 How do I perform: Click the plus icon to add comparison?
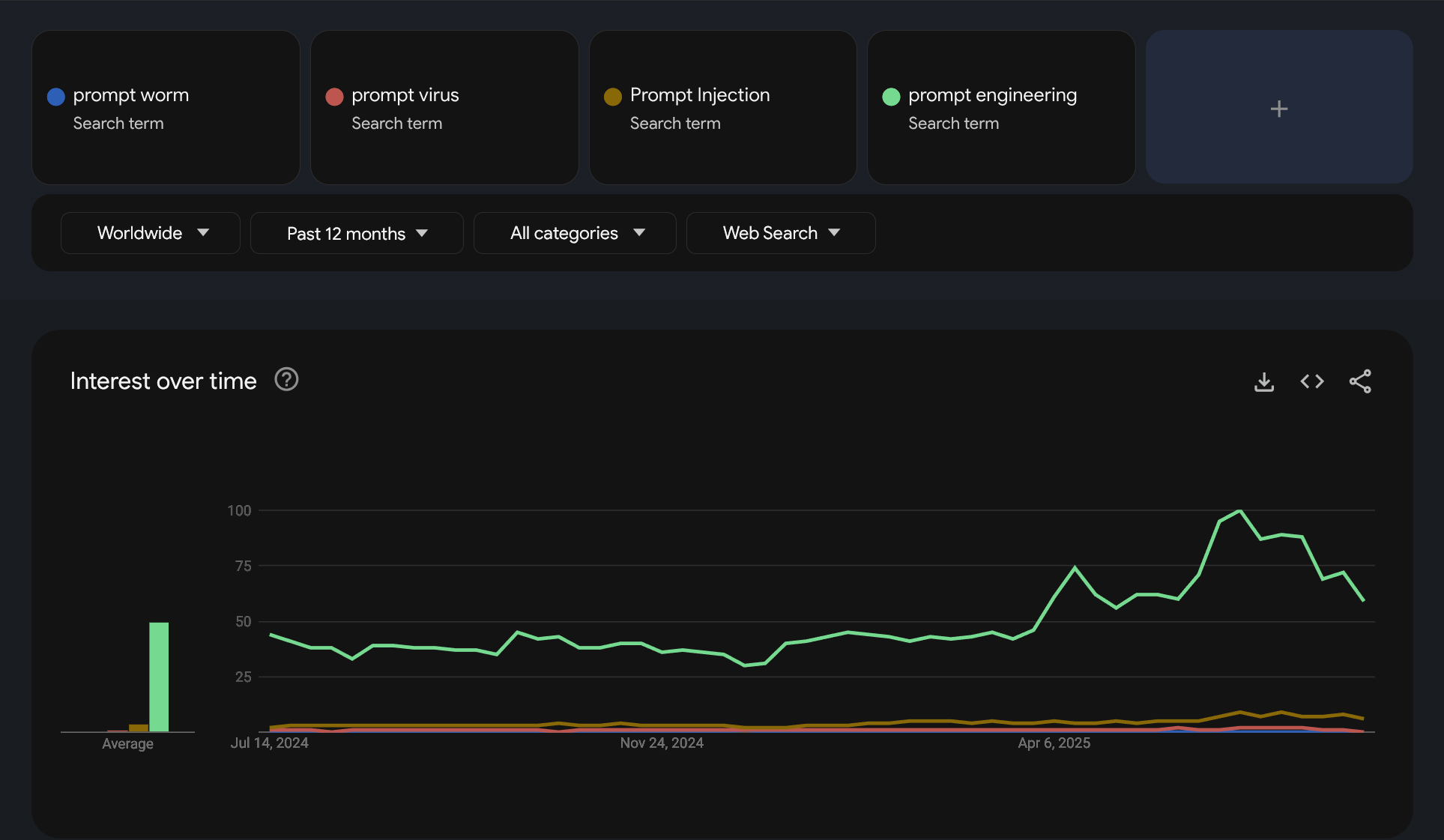tap(1279, 109)
